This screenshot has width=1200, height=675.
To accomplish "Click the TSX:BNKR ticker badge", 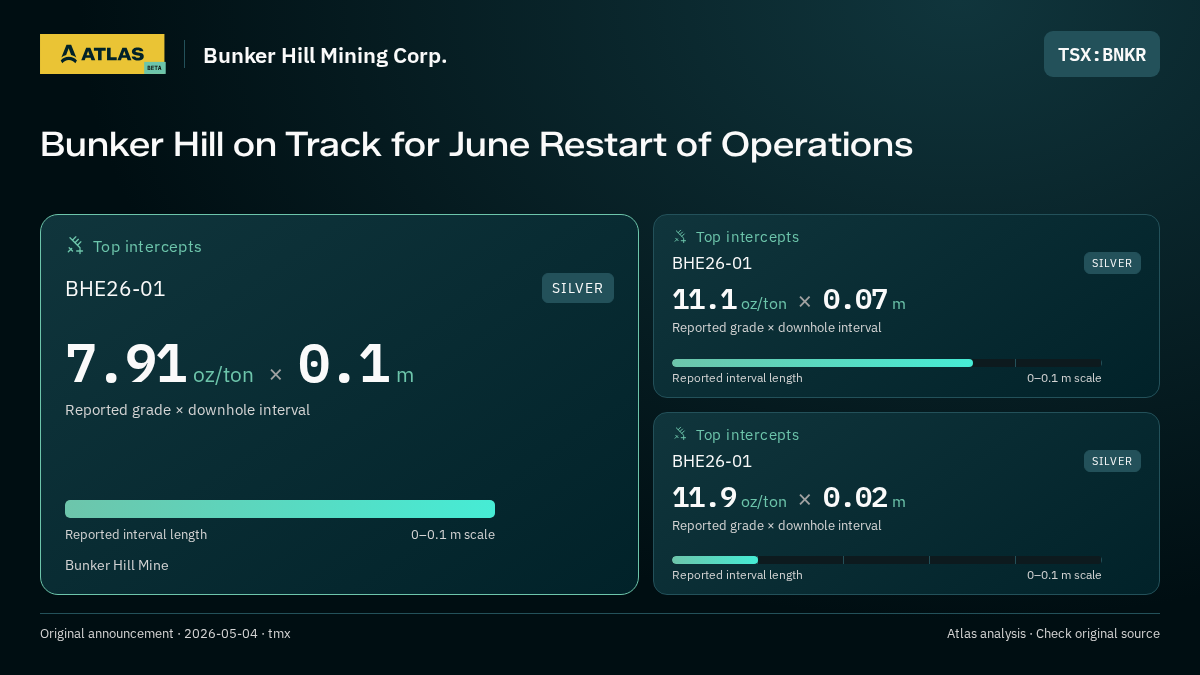I will point(1102,54).
